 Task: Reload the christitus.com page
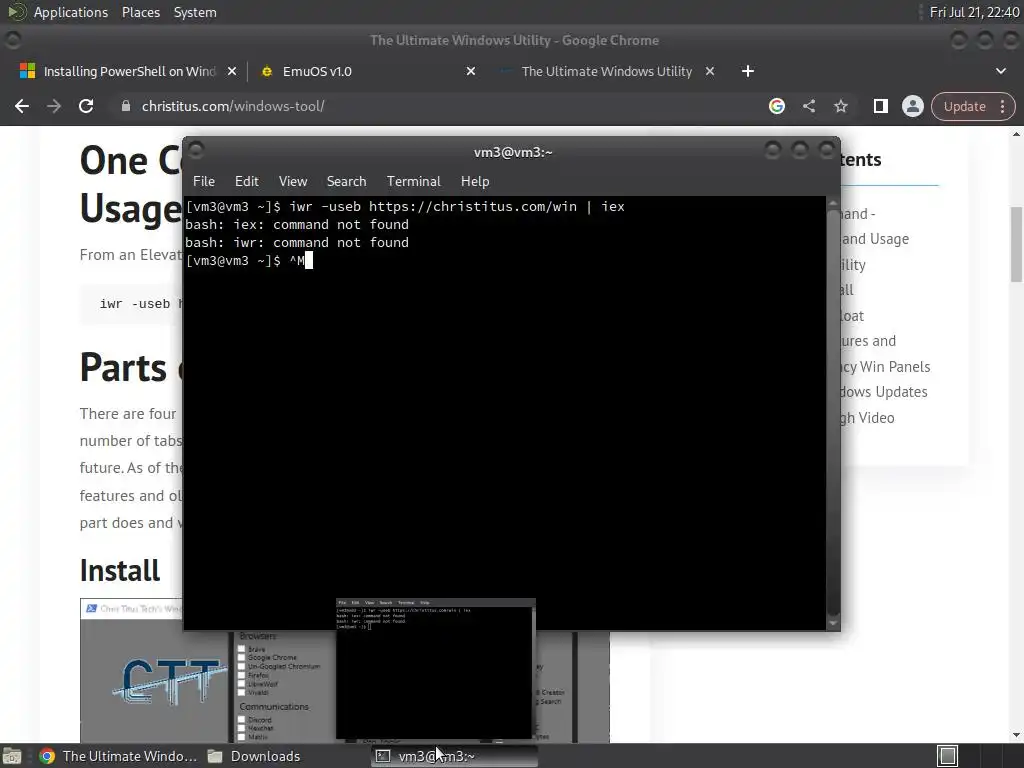tap(86, 106)
